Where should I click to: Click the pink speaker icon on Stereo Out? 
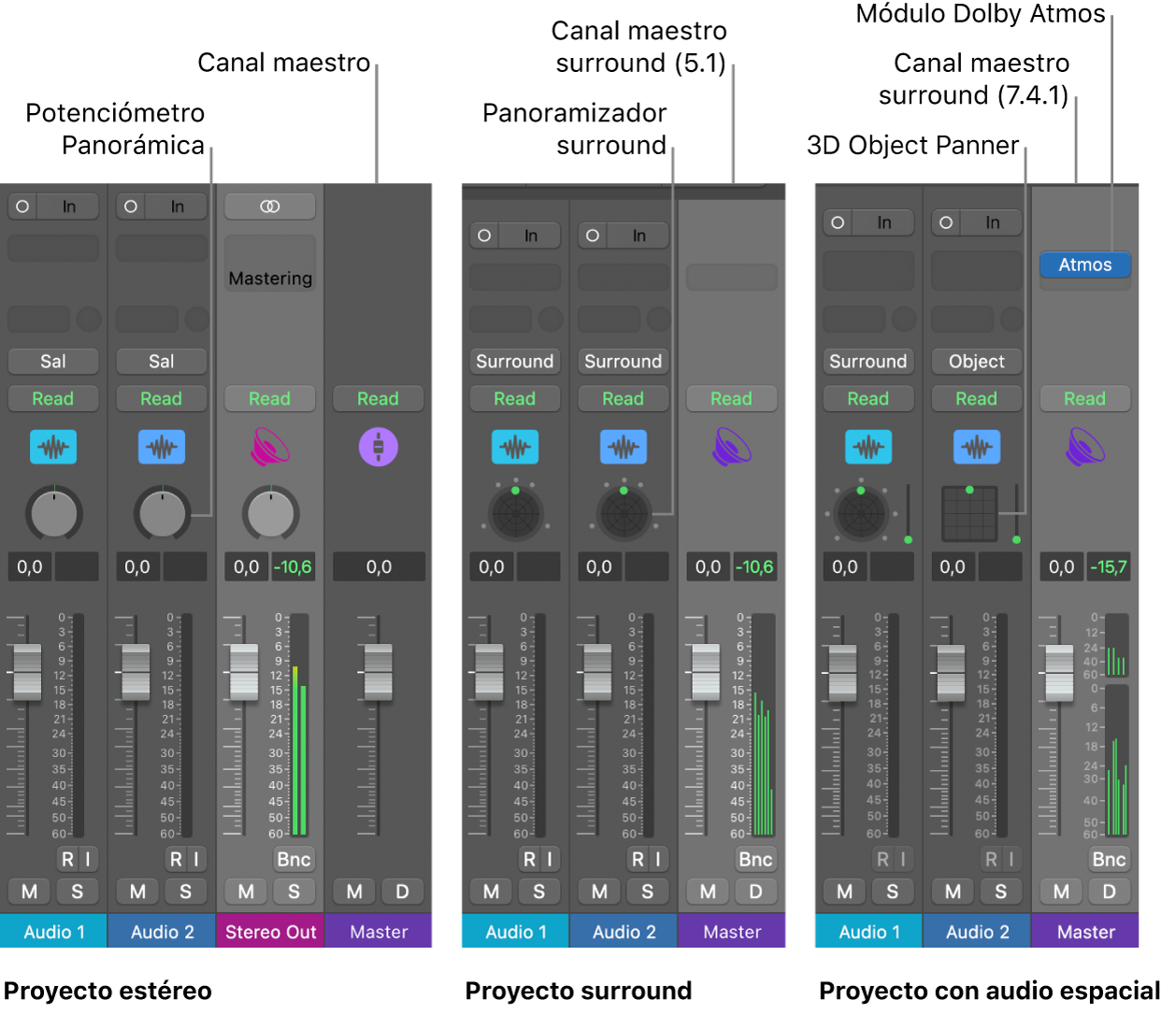(270, 447)
